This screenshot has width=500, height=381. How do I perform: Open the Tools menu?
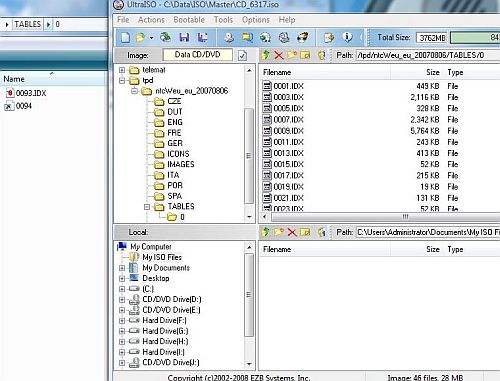tap(223, 20)
